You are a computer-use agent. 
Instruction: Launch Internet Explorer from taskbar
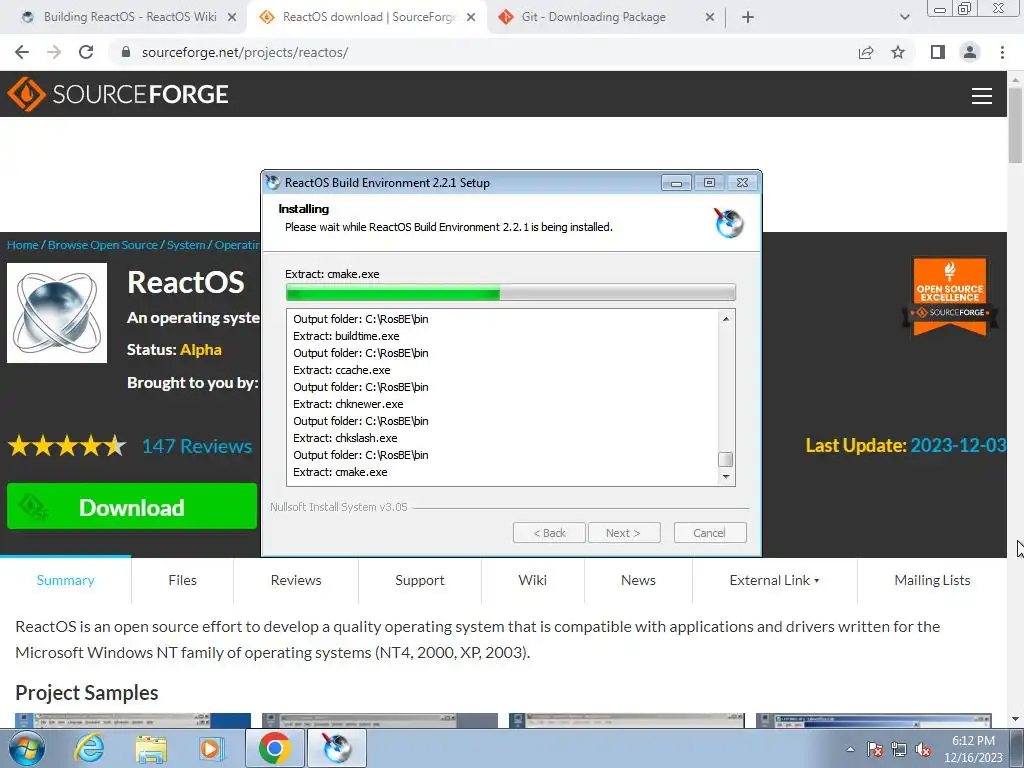(x=89, y=748)
